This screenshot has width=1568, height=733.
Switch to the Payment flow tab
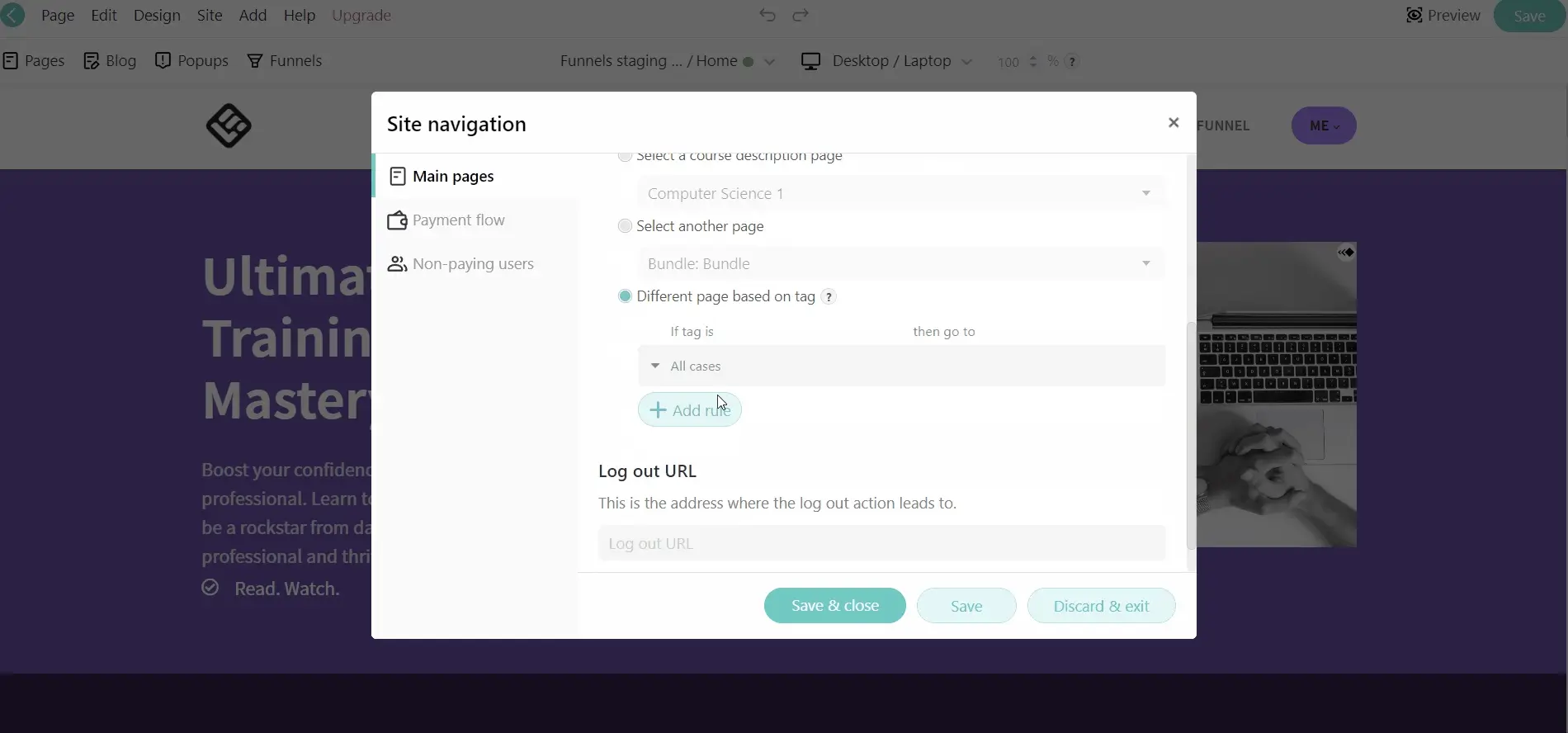[458, 220]
